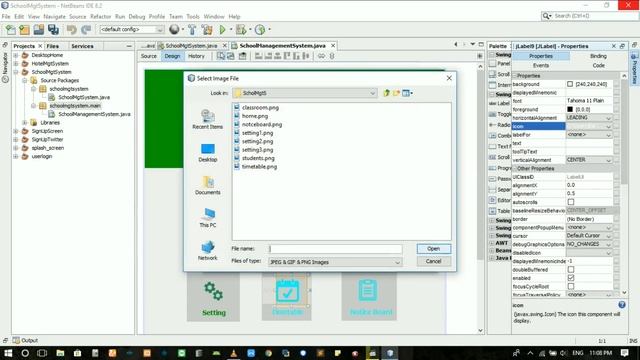The width and height of the screenshot is (640, 360).
Task: Click the Build Project hammer icon
Action: [192, 29]
